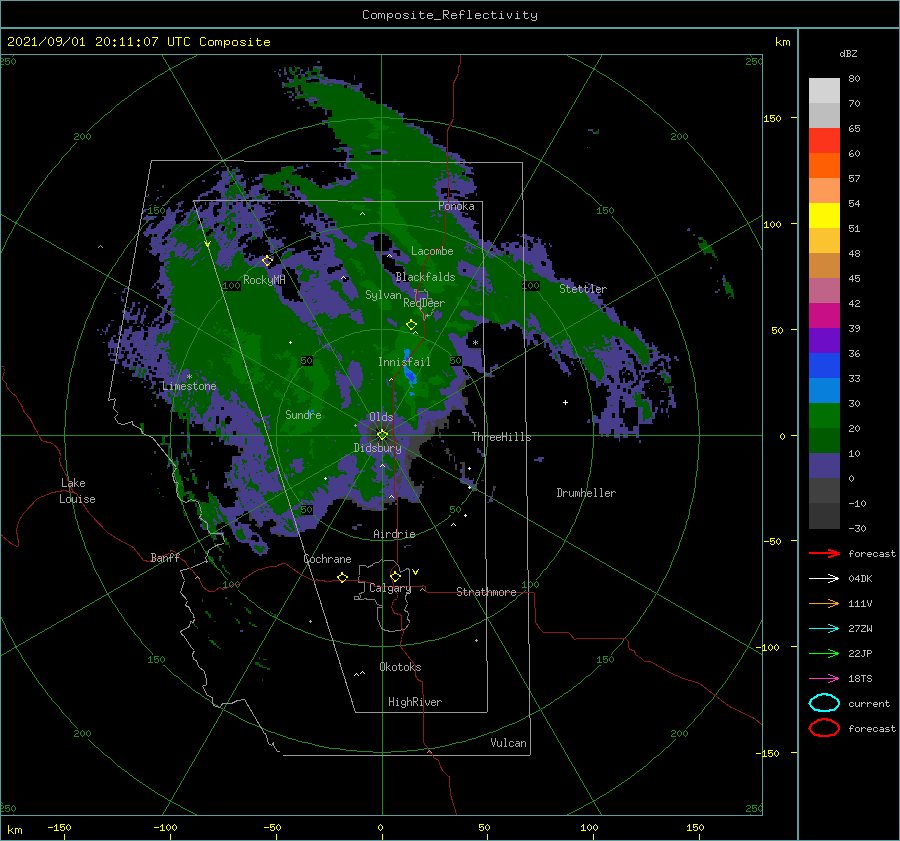
Task: Select the magenta 39-42 dBZ swatch
Action: point(824,316)
